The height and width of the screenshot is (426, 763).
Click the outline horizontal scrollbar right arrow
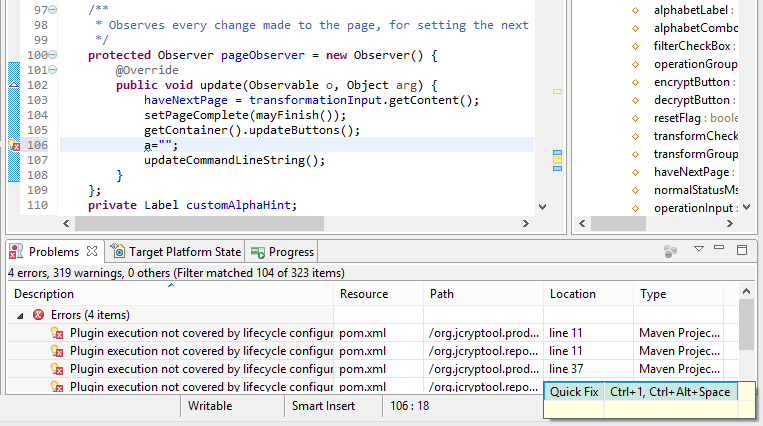729,223
